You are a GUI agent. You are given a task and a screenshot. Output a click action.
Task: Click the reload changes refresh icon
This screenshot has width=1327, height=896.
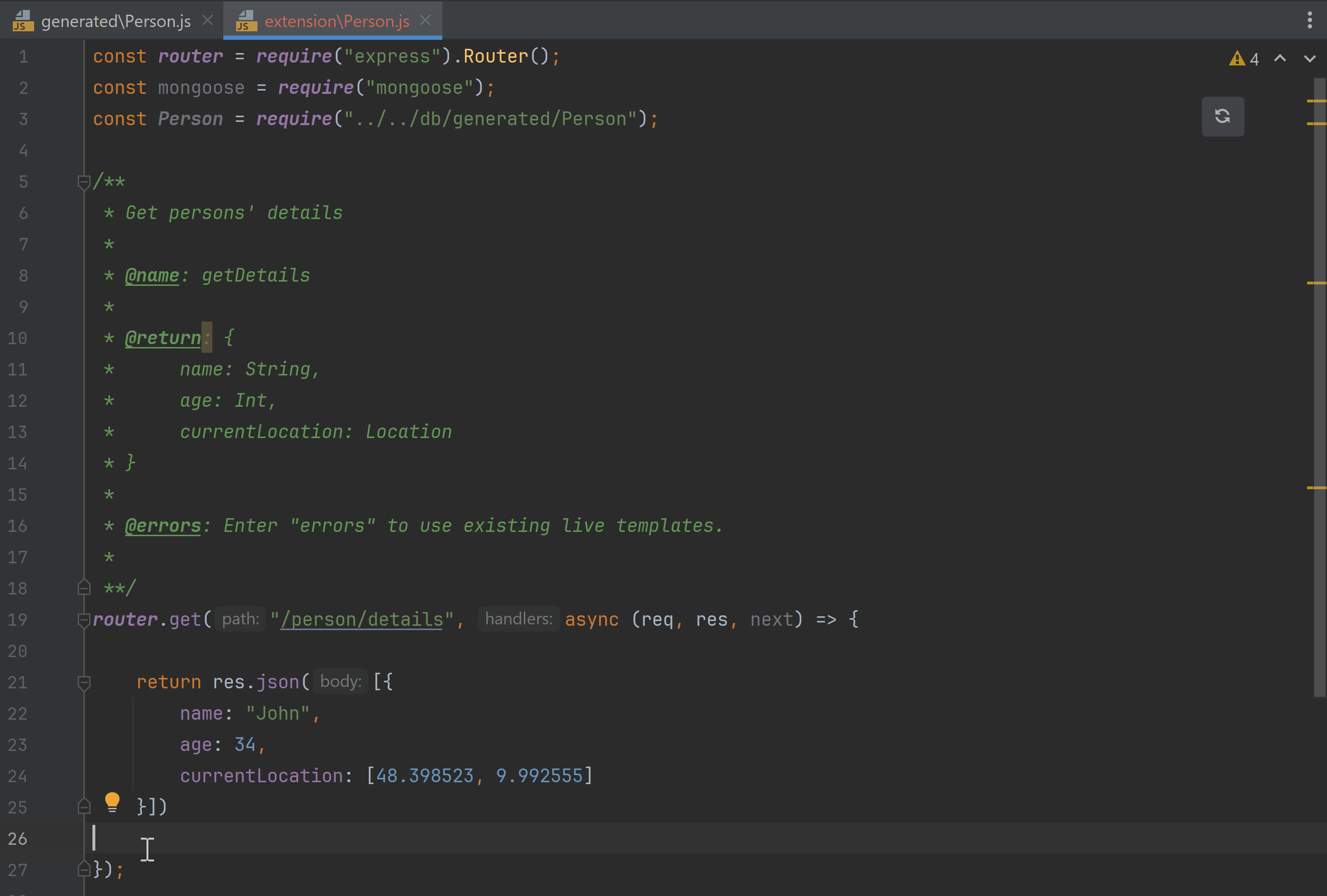1222,117
